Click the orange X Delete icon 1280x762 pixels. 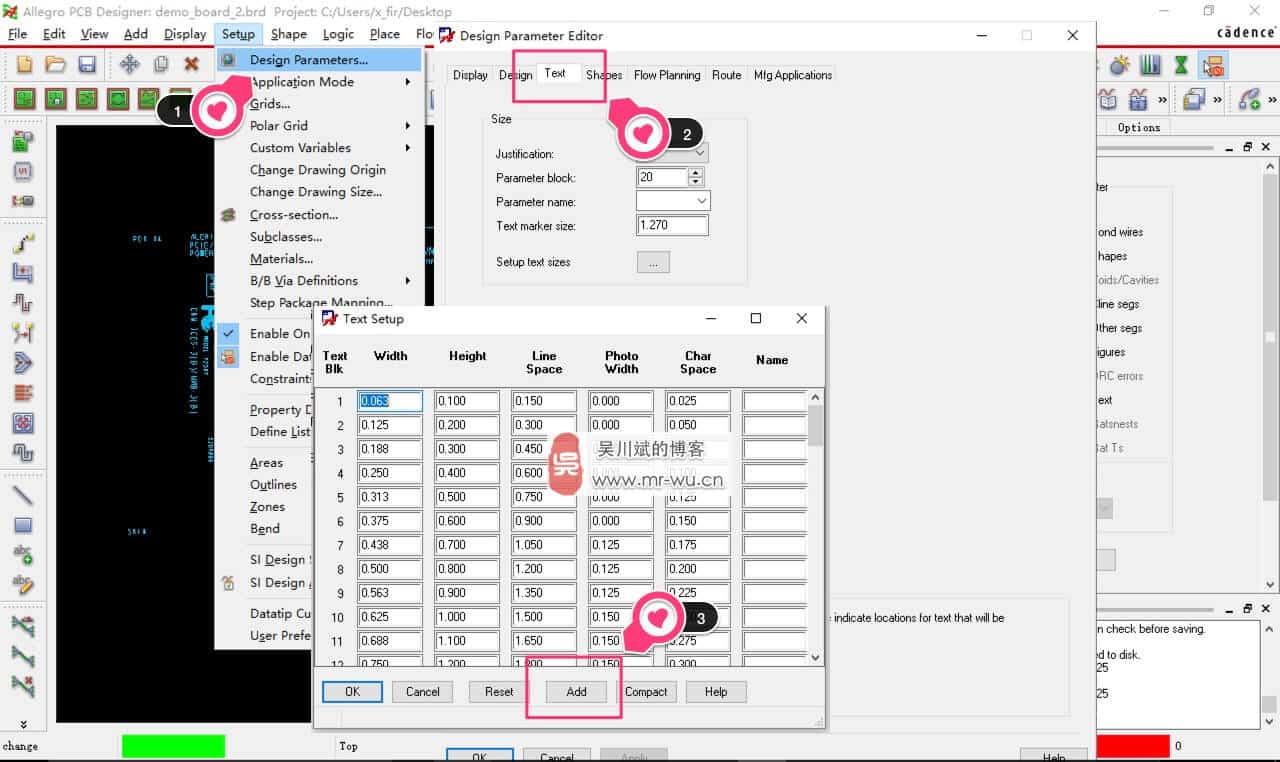pyautogui.click(x=191, y=64)
